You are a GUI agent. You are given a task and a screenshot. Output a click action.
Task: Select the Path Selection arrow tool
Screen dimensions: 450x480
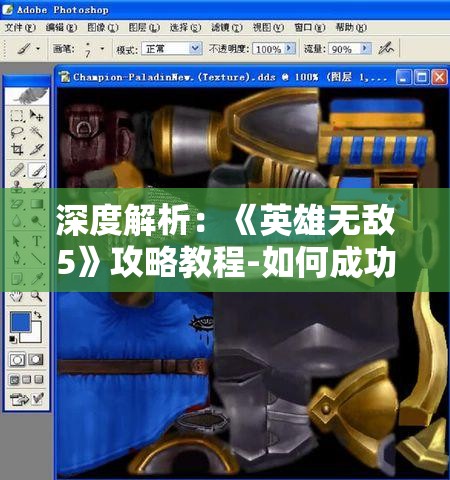click(x=17, y=241)
